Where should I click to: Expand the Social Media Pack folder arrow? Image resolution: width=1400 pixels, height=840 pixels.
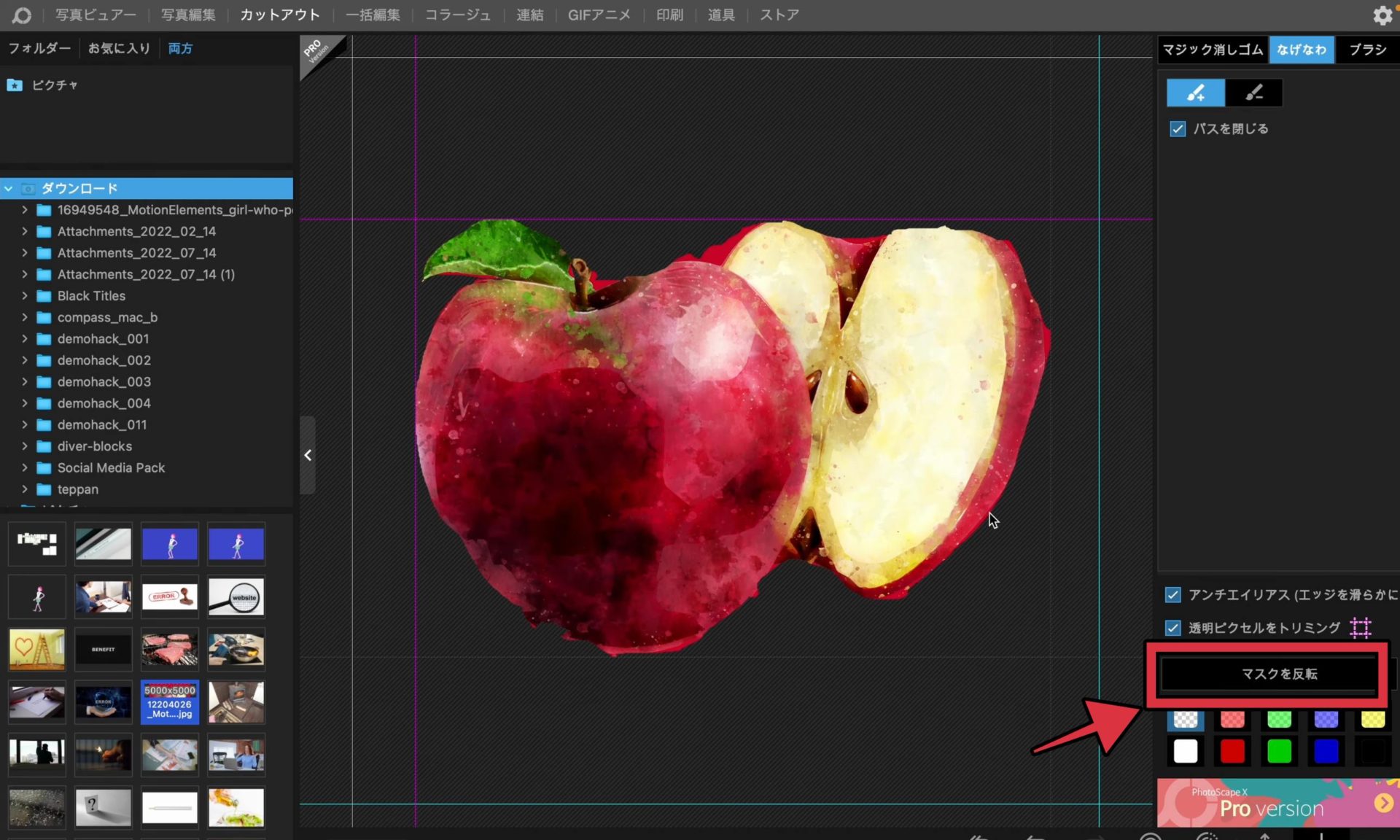point(25,468)
